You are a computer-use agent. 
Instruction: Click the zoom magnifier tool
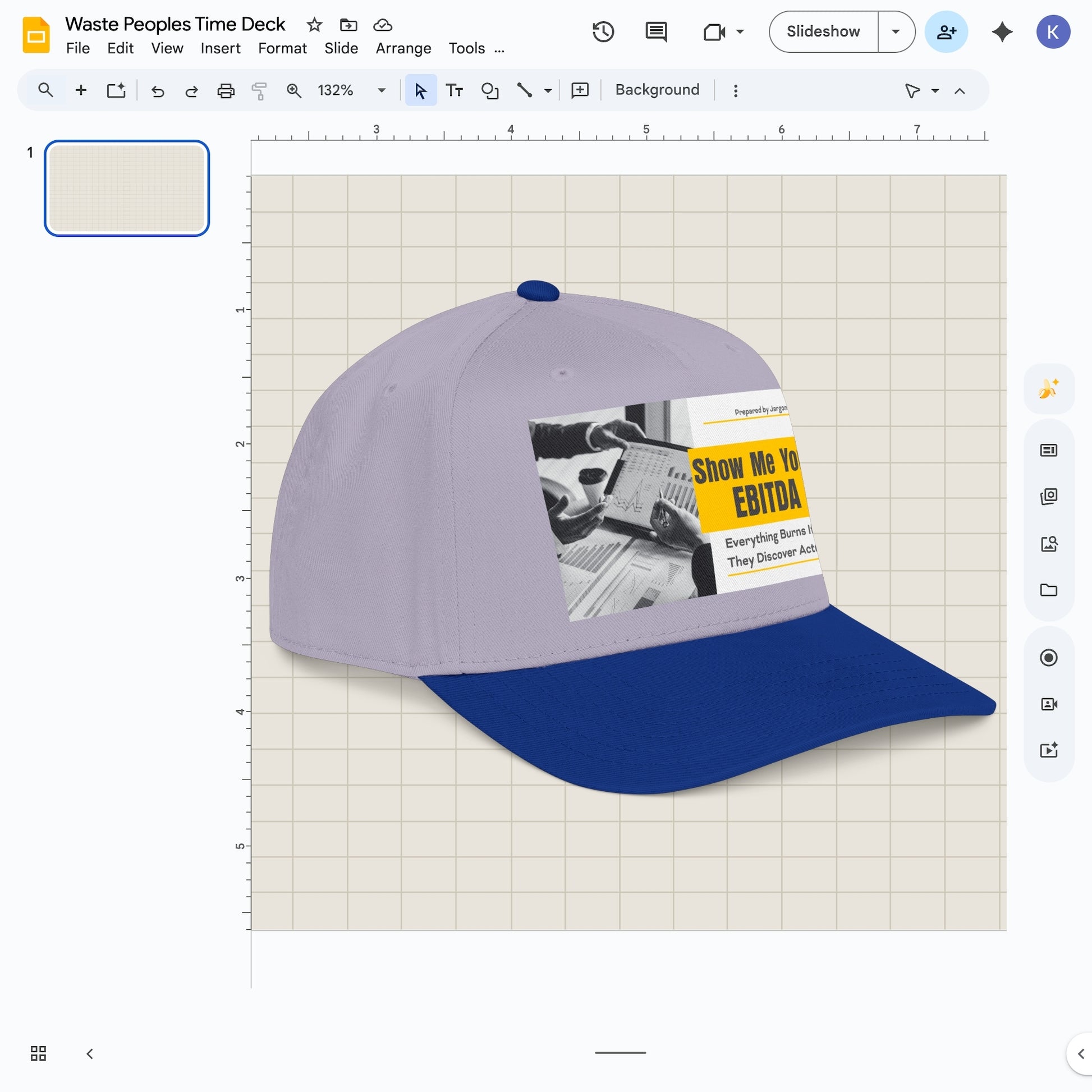coord(293,91)
